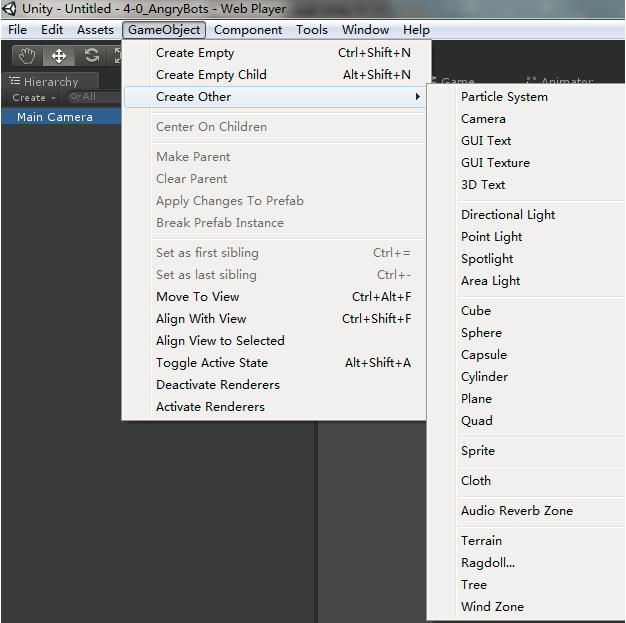The width and height of the screenshot is (626, 623).
Task: Create a Plane primitive
Action: tap(527, 399)
